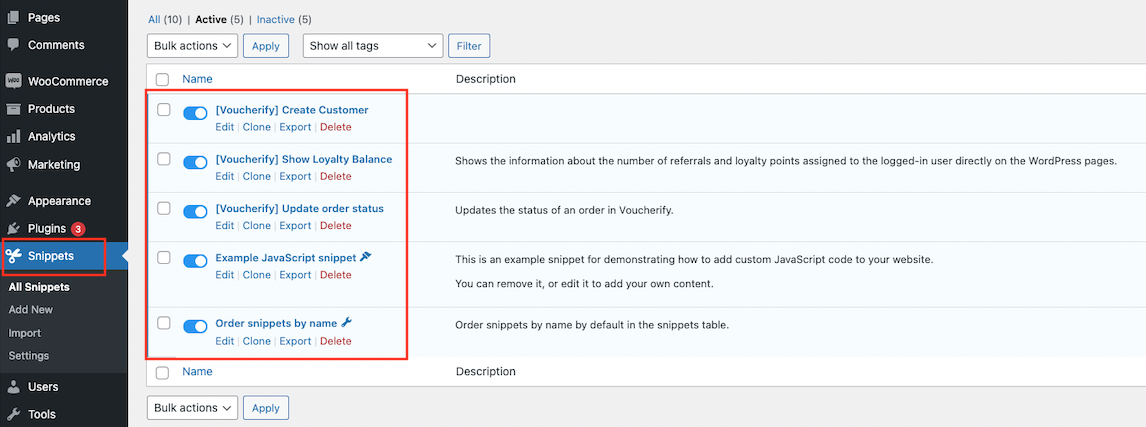Viewport: 1146px width, 427px height.
Task: Click the Pages icon in sidebar
Action: coord(13,18)
